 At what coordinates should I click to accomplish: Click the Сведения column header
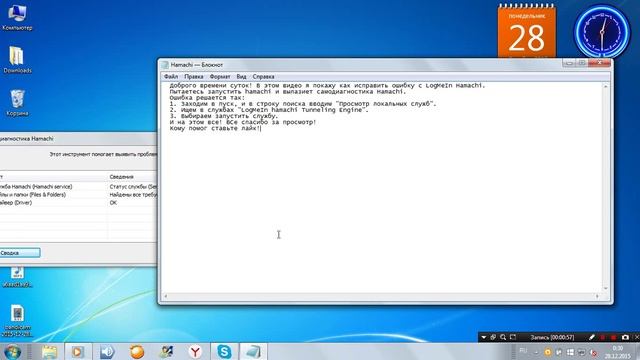coord(132,177)
